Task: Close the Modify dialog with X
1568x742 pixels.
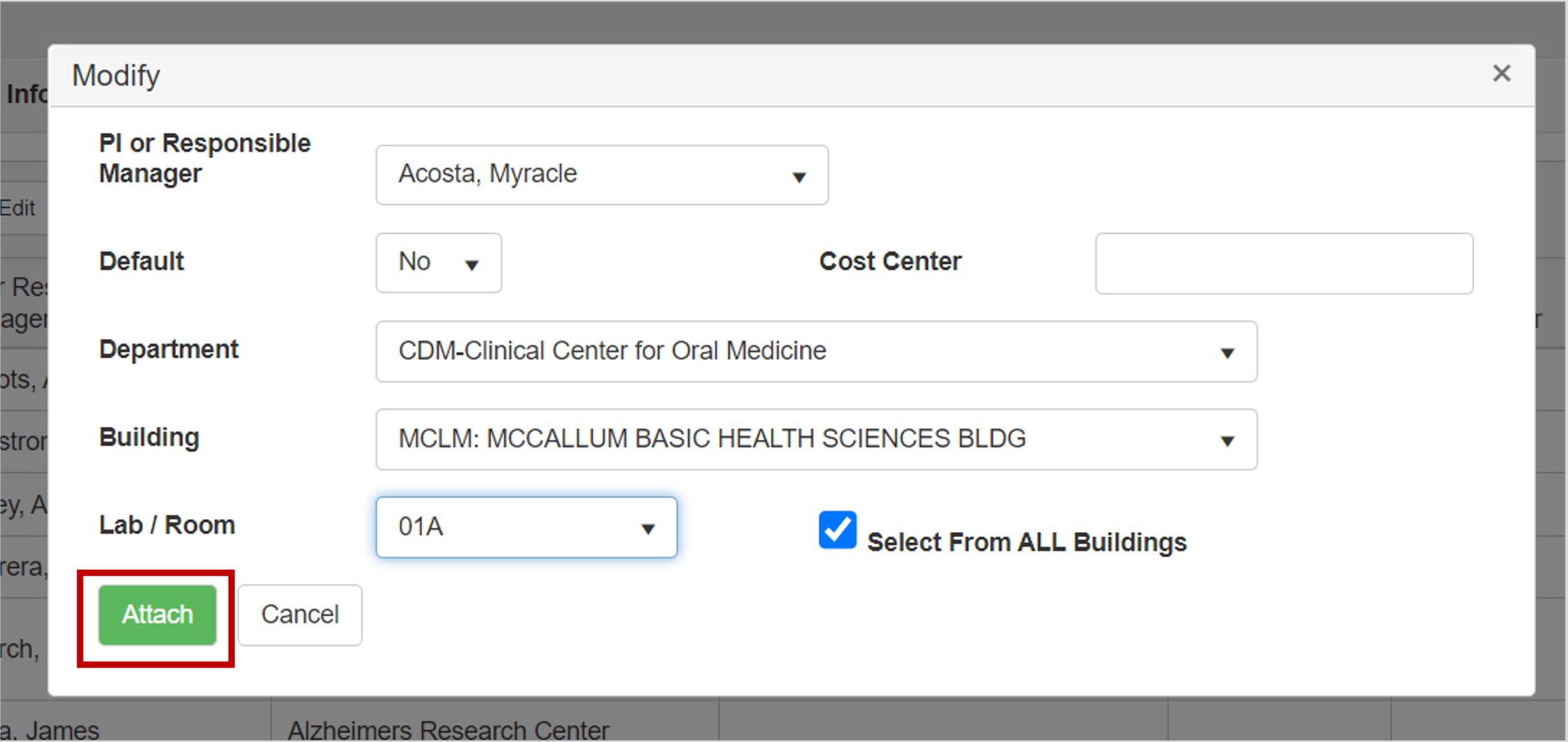Action: pyautogui.click(x=1501, y=73)
